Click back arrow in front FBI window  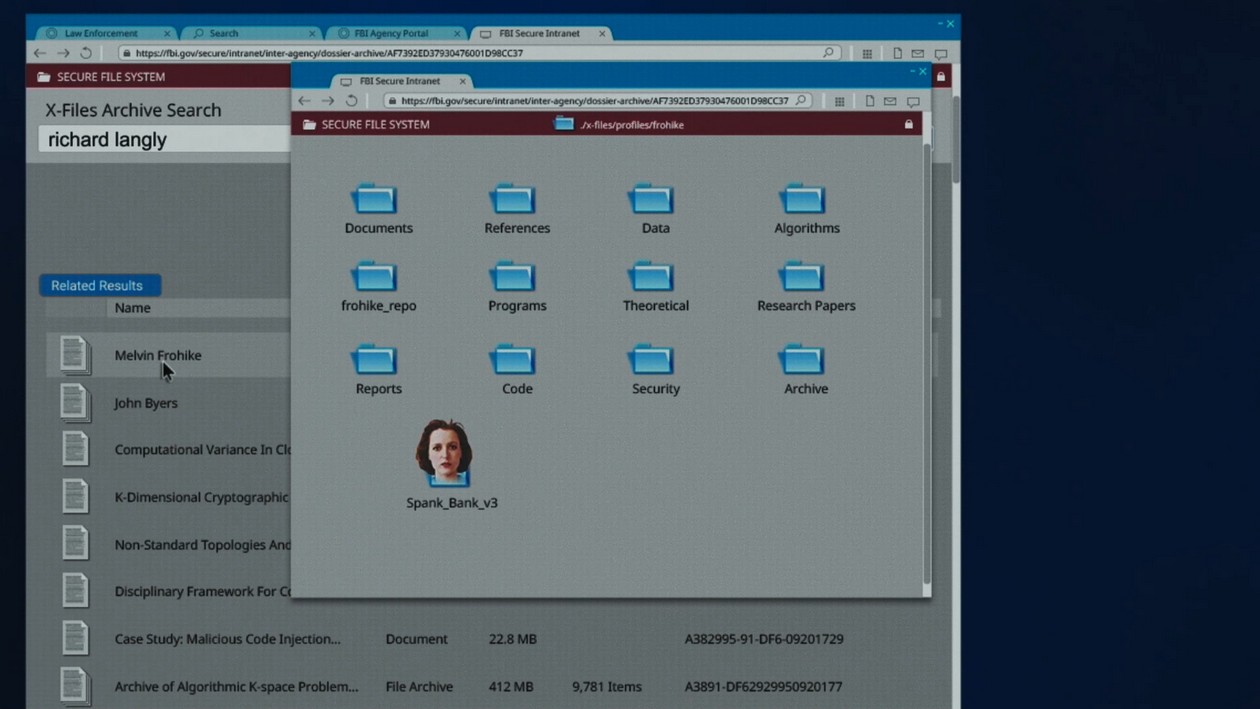tap(305, 101)
